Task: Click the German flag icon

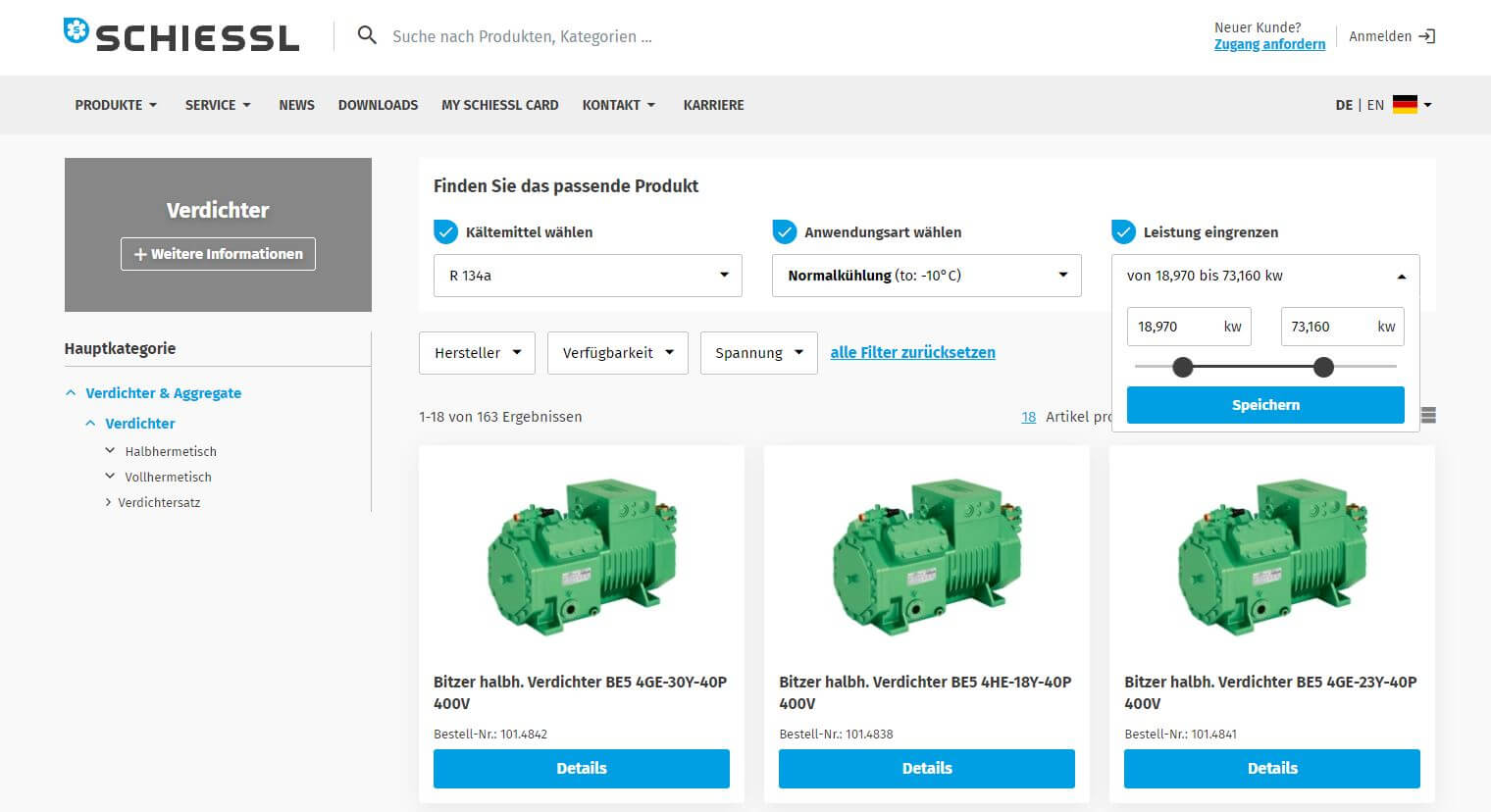Action: [x=1405, y=105]
